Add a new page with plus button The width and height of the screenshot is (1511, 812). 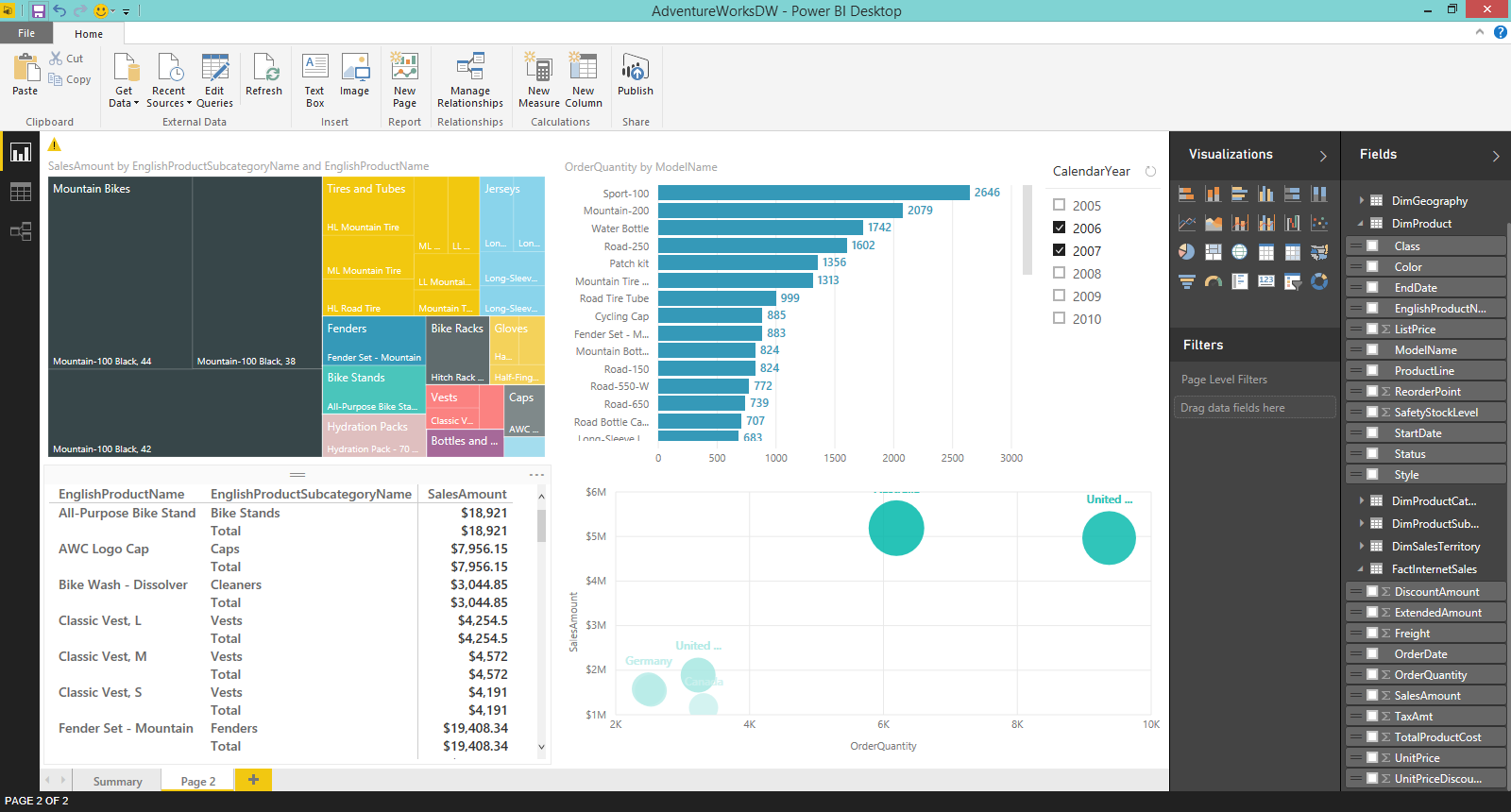click(x=253, y=779)
